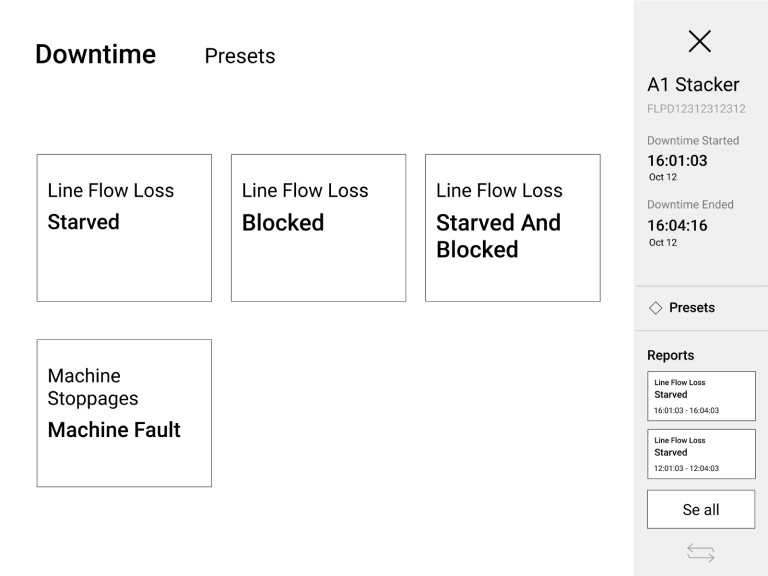Click the FLPD12312312312 machine ID
Viewport: 768px width, 576px height.
pos(697,108)
